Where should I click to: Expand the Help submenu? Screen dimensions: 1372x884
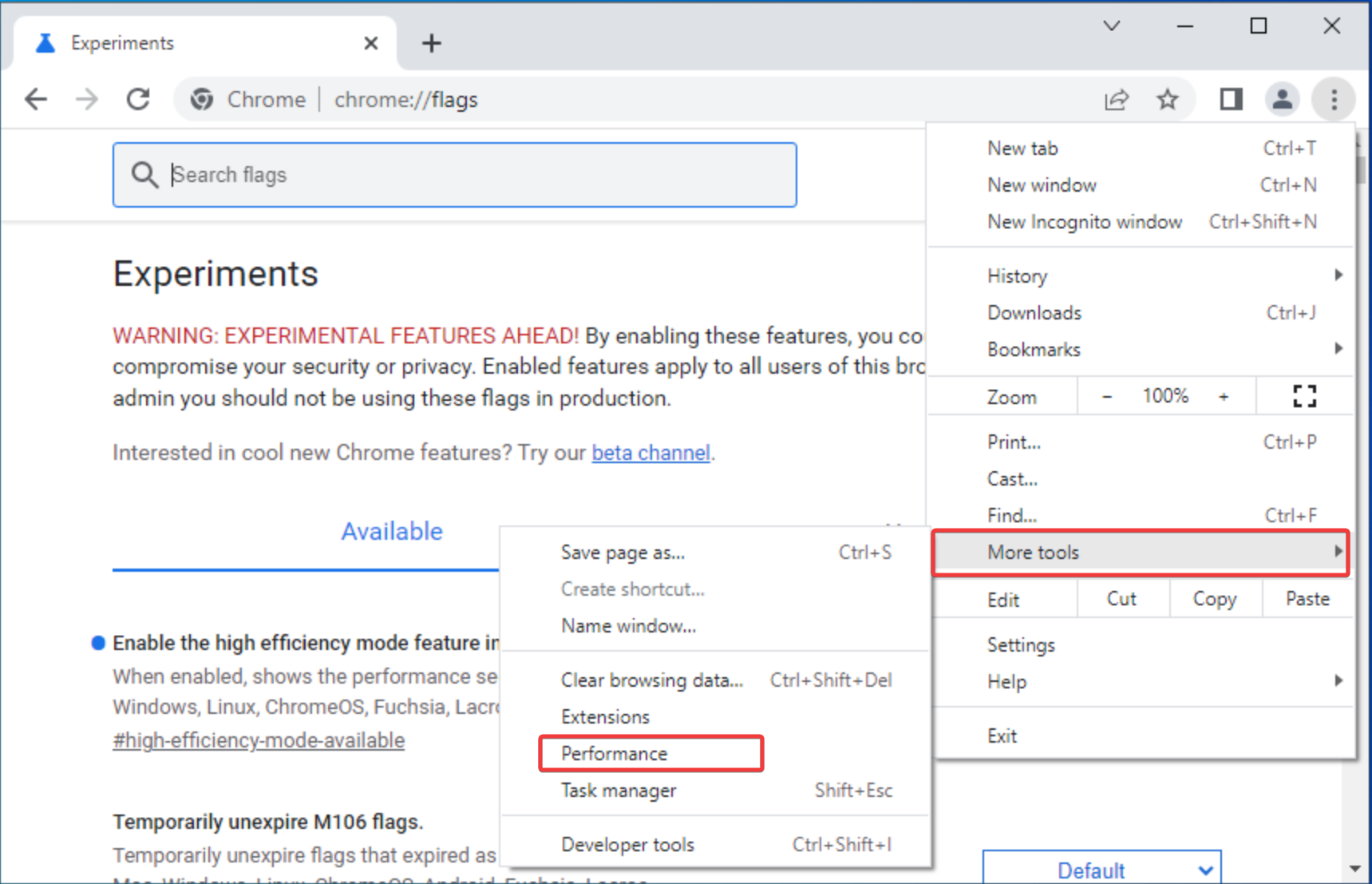tap(1141, 682)
